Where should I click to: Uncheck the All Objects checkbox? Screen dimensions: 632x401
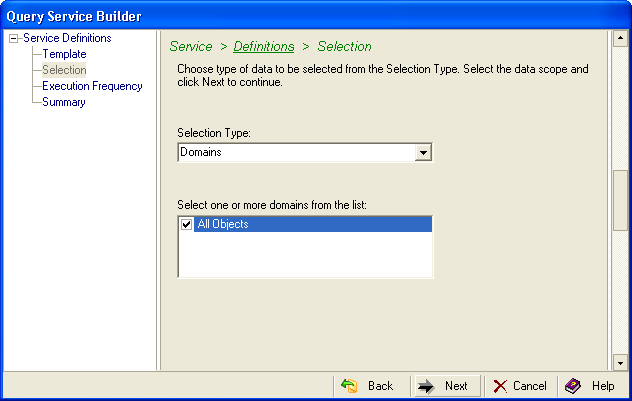186,225
